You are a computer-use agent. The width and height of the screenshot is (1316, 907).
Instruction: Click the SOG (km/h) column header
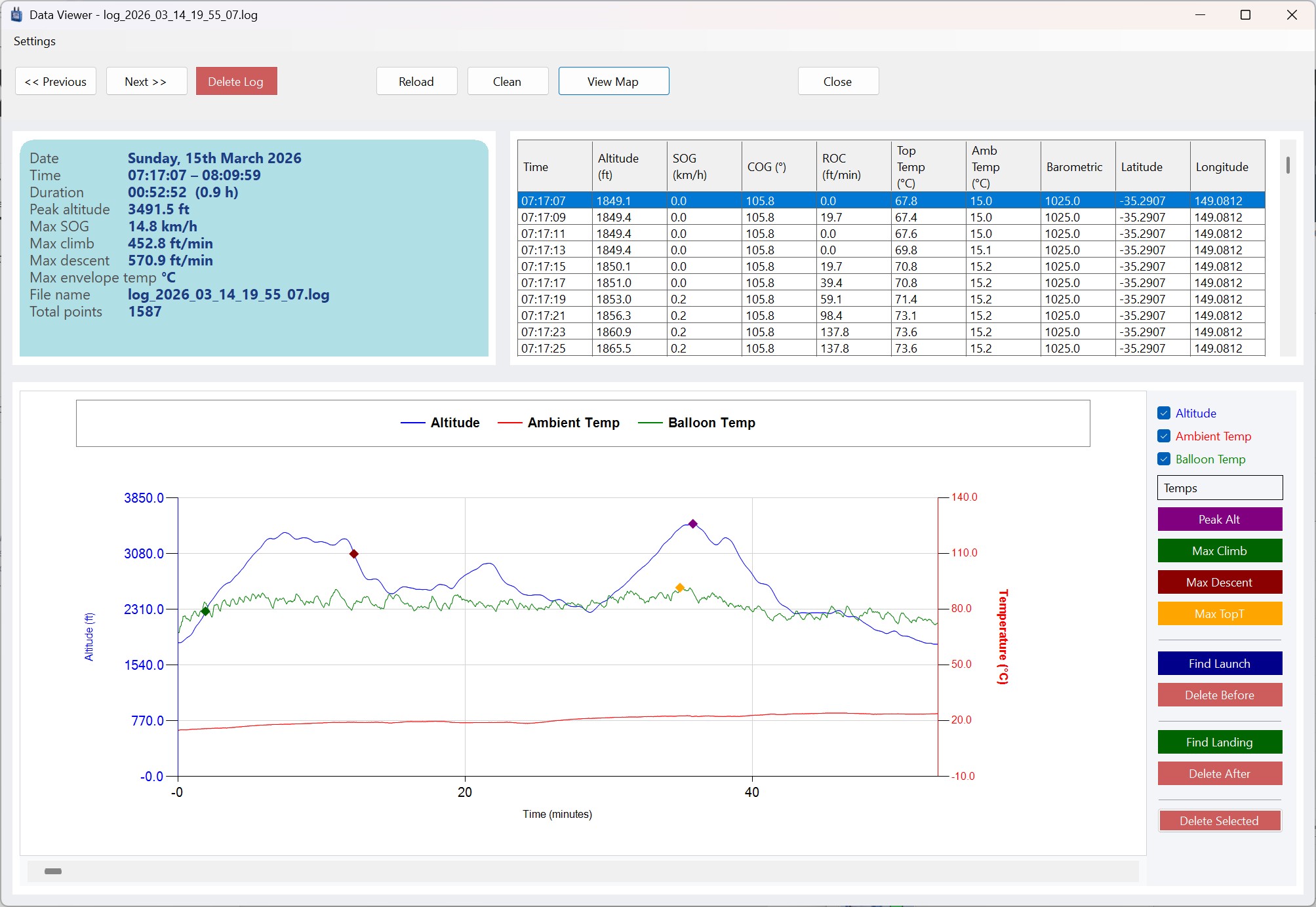(704, 166)
